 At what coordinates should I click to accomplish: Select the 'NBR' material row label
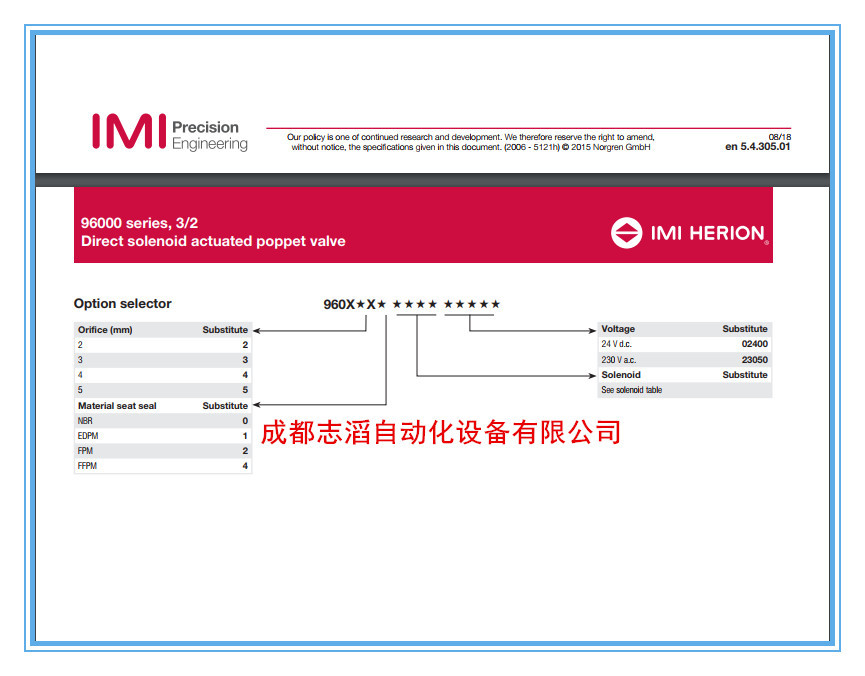coord(85,420)
